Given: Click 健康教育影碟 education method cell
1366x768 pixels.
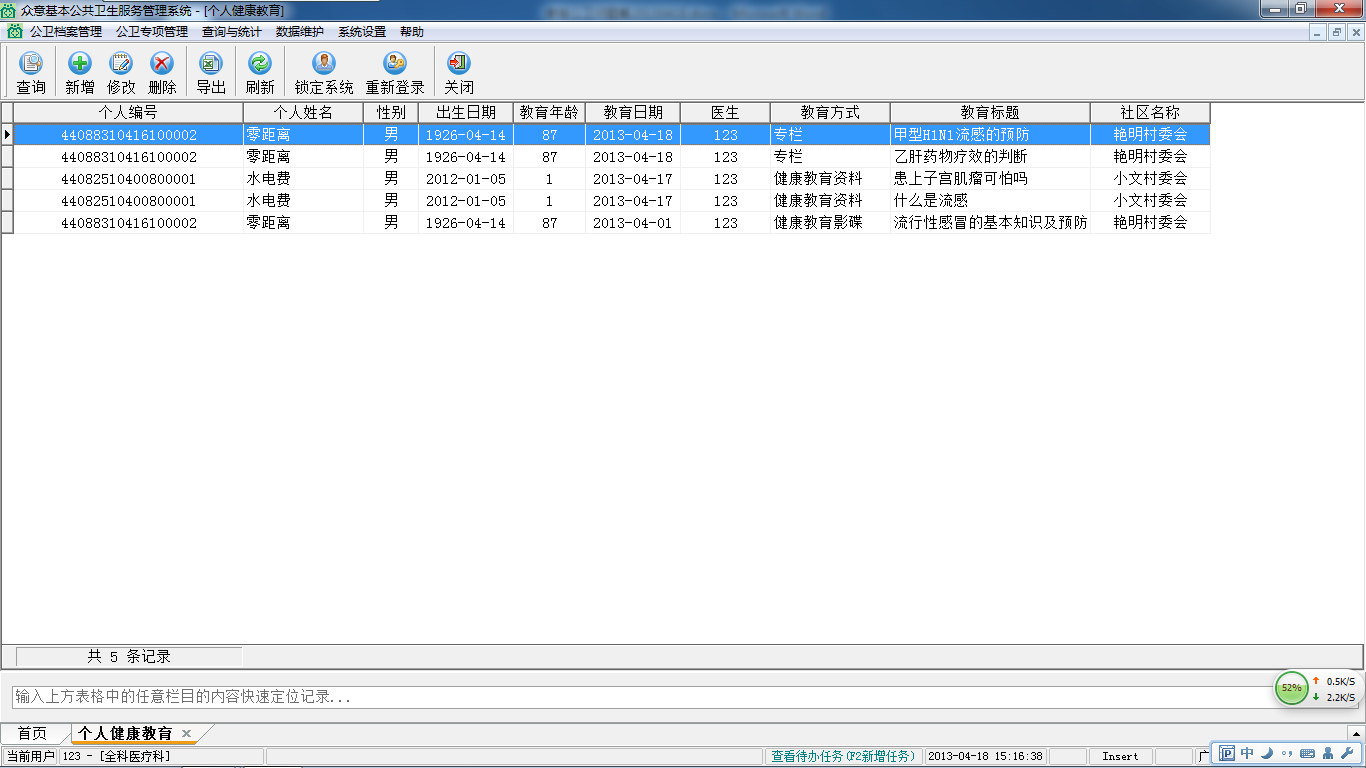Looking at the screenshot, I should coord(830,222).
